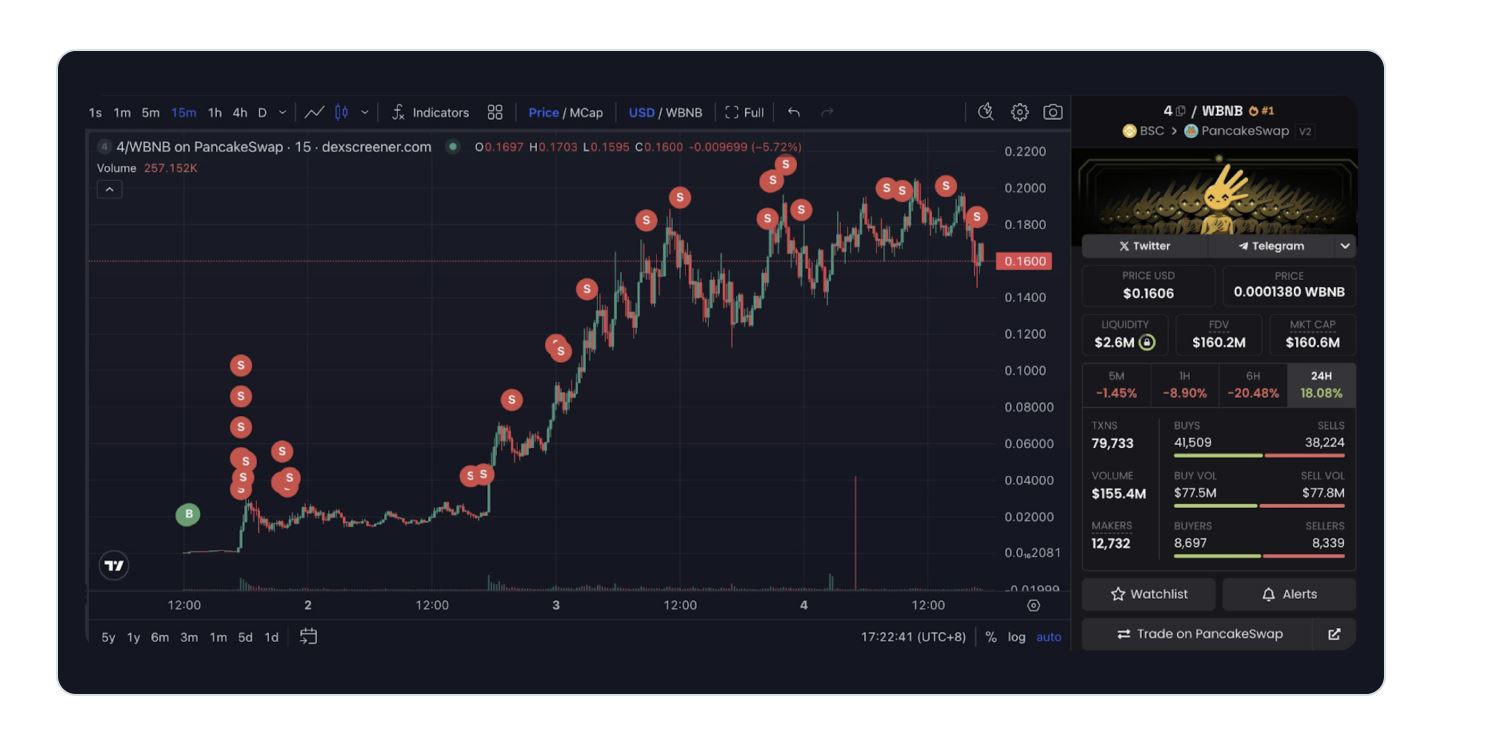Open the chart layout grid icon

tap(495, 112)
